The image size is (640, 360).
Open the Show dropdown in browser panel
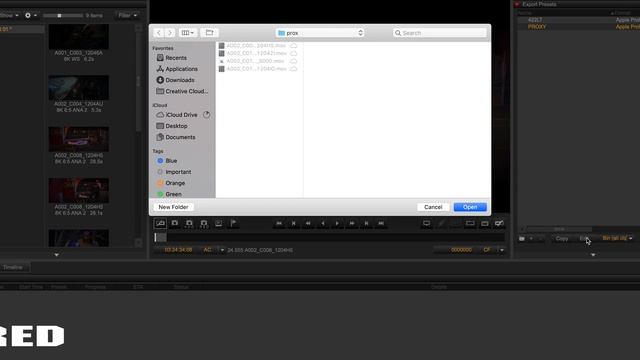(x=9, y=15)
